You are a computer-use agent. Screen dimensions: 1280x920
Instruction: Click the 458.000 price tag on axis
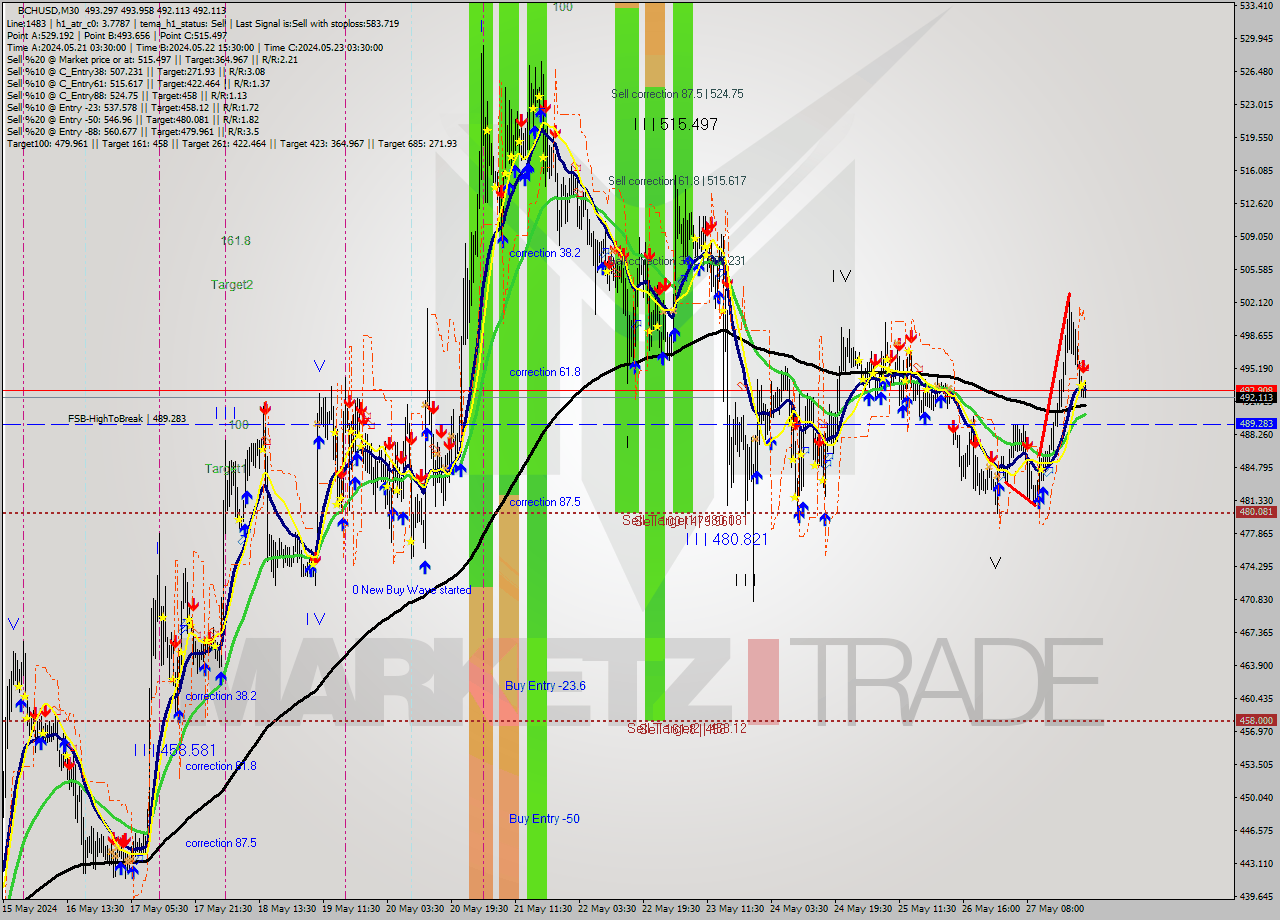[1256, 720]
